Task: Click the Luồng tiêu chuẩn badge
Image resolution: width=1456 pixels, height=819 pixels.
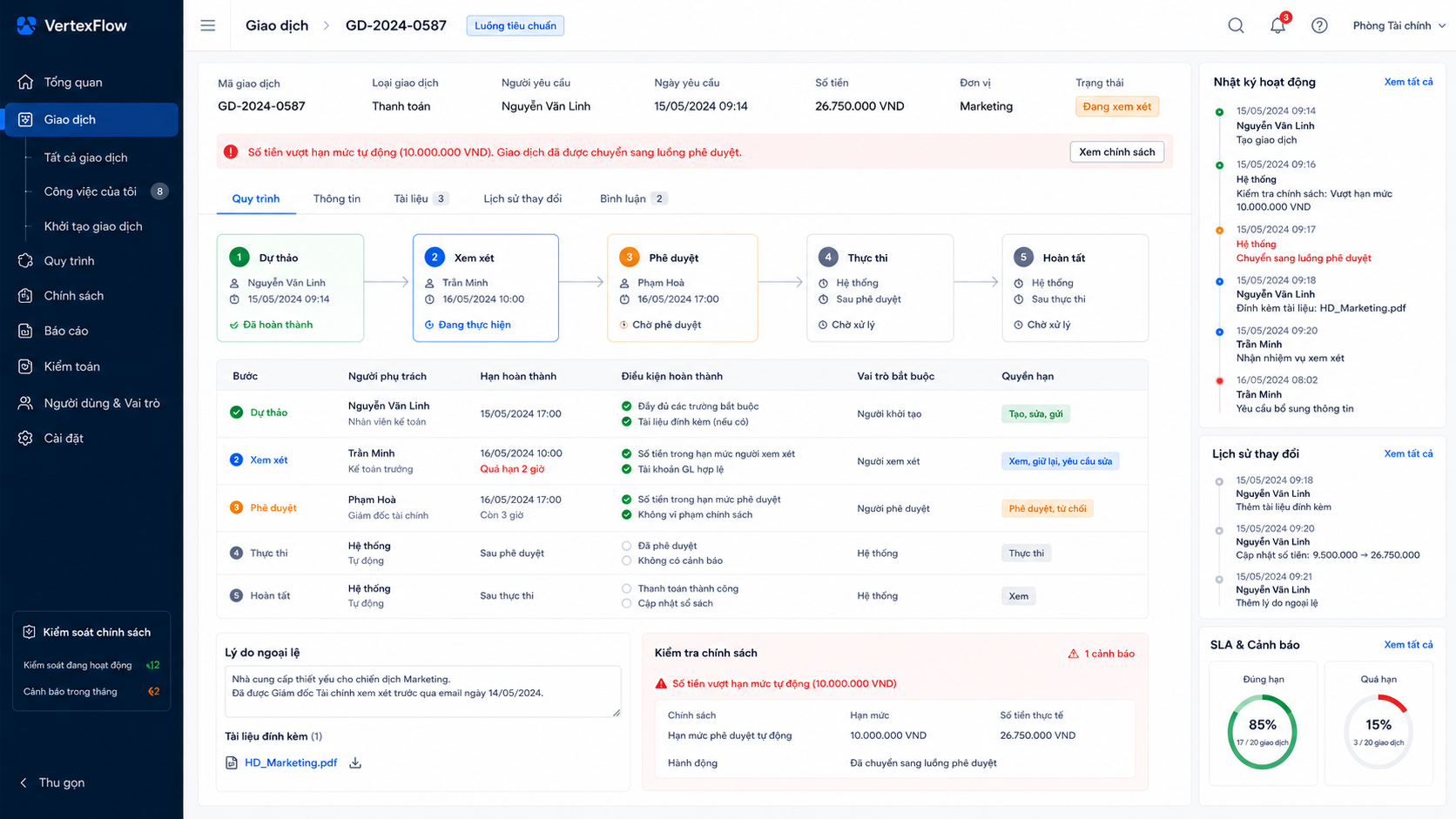Action: pos(516,25)
